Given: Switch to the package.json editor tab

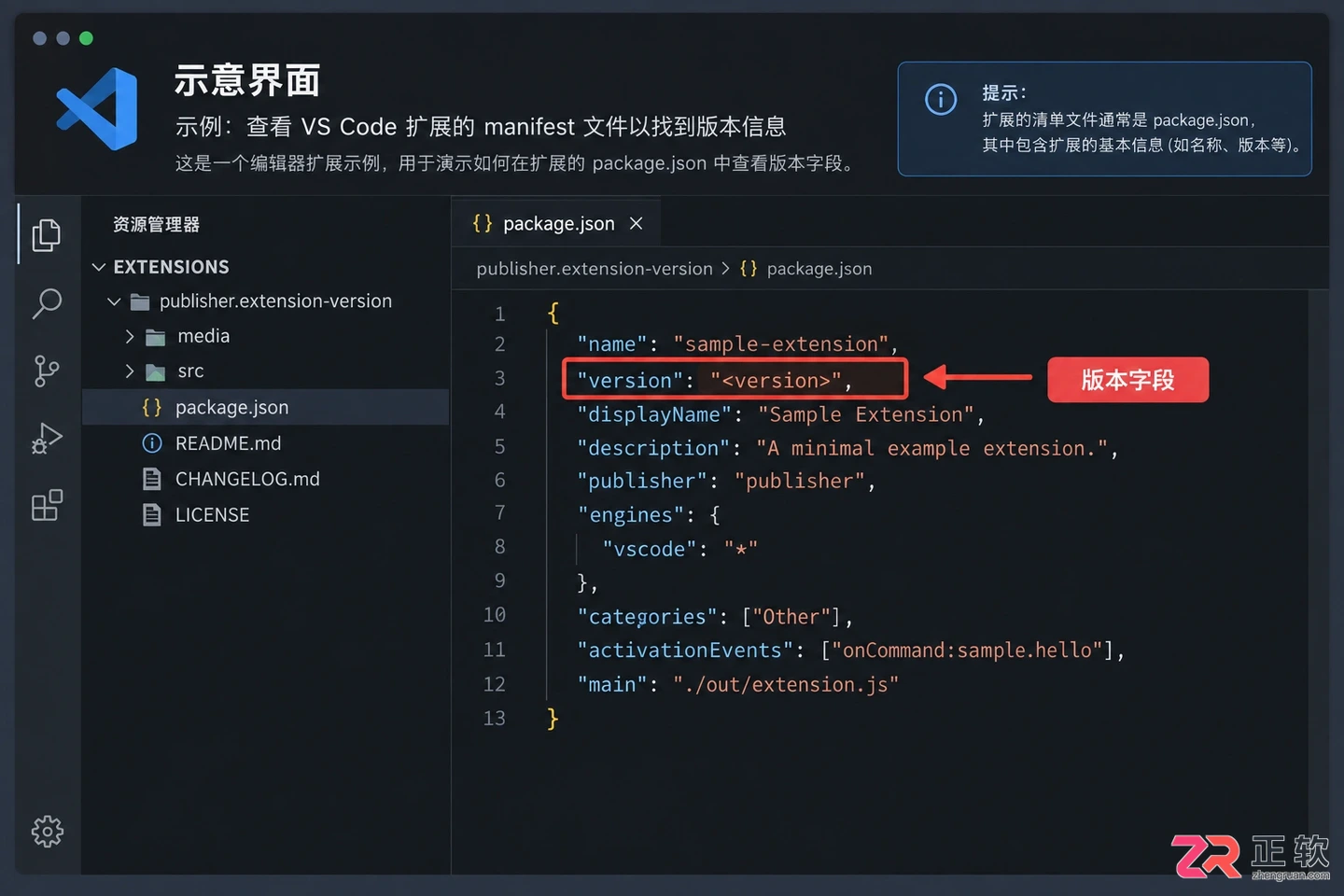Looking at the screenshot, I should tap(558, 223).
